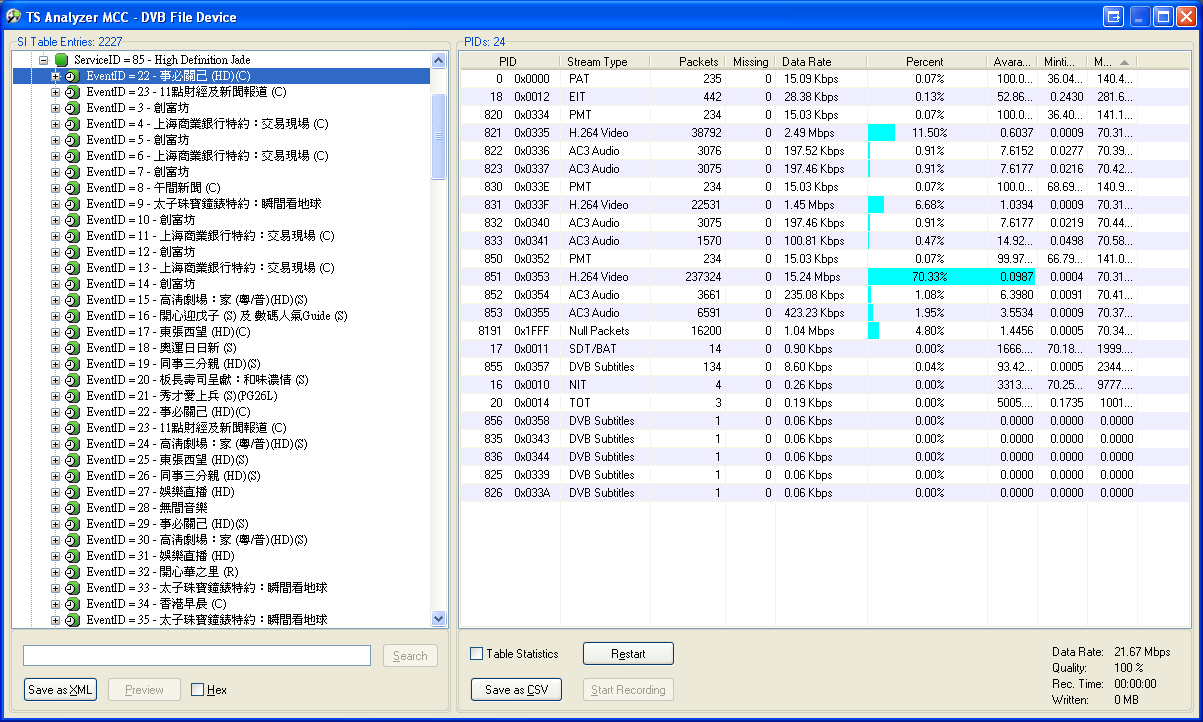Click the clock icon beside EventID 8

pos(72,188)
